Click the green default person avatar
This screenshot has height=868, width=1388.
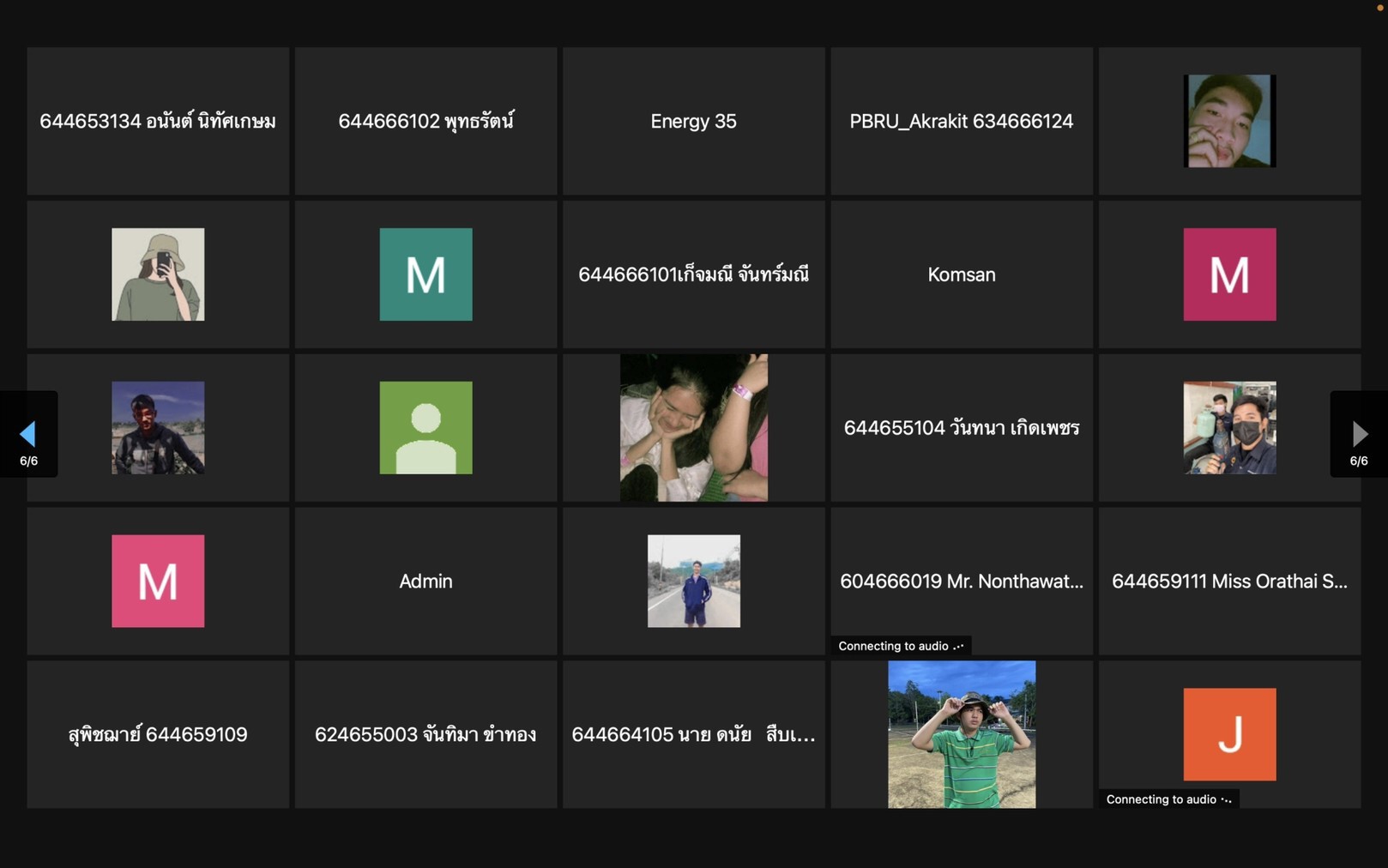tap(425, 428)
